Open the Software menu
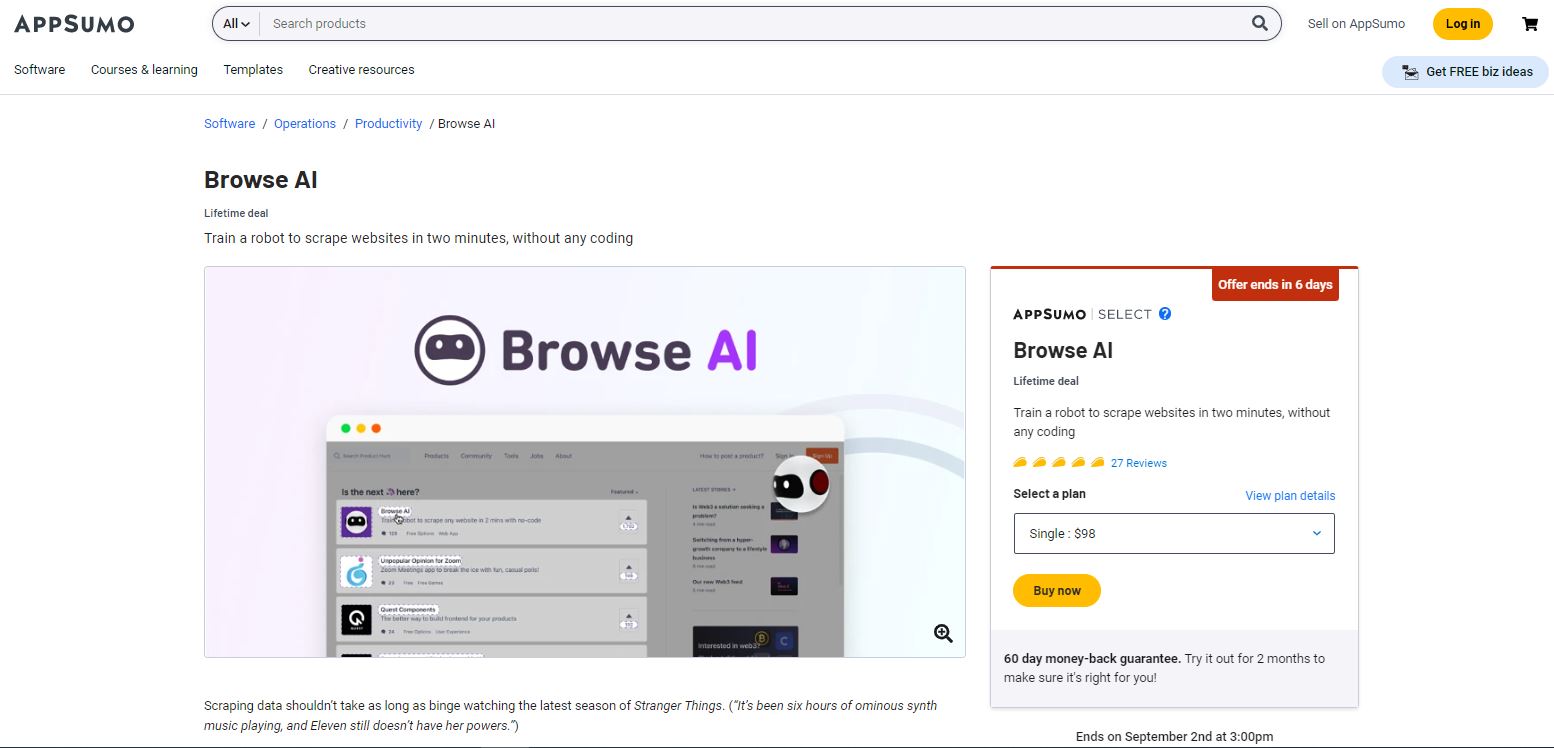This screenshot has width=1554, height=748. tap(40, 70)
